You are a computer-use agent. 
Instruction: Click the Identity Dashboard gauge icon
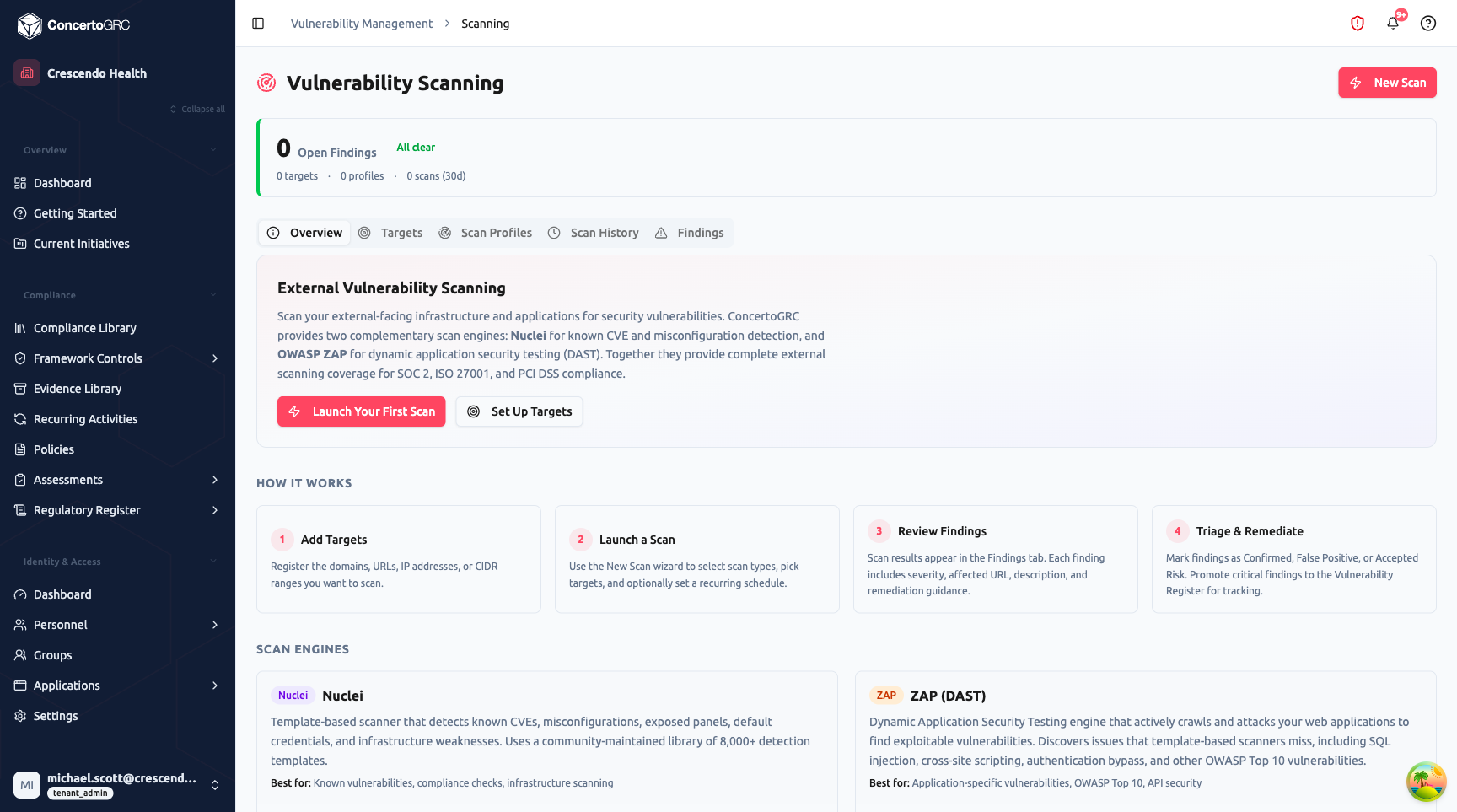click(20, 594)
